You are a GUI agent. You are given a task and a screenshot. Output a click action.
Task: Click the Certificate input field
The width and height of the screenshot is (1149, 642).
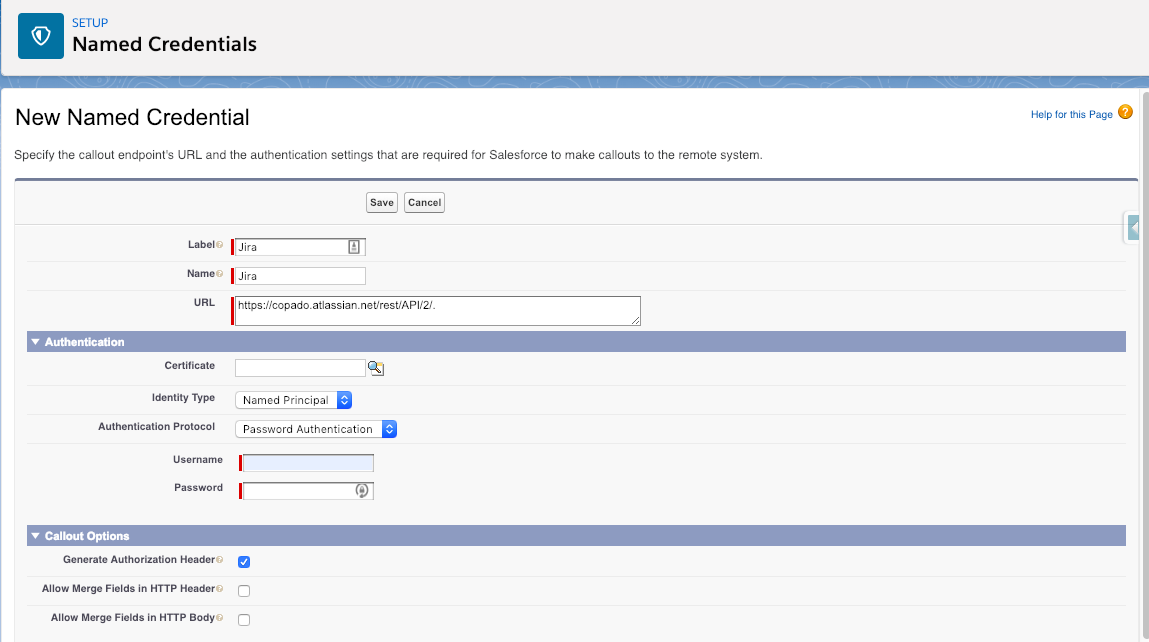point(300,368)
